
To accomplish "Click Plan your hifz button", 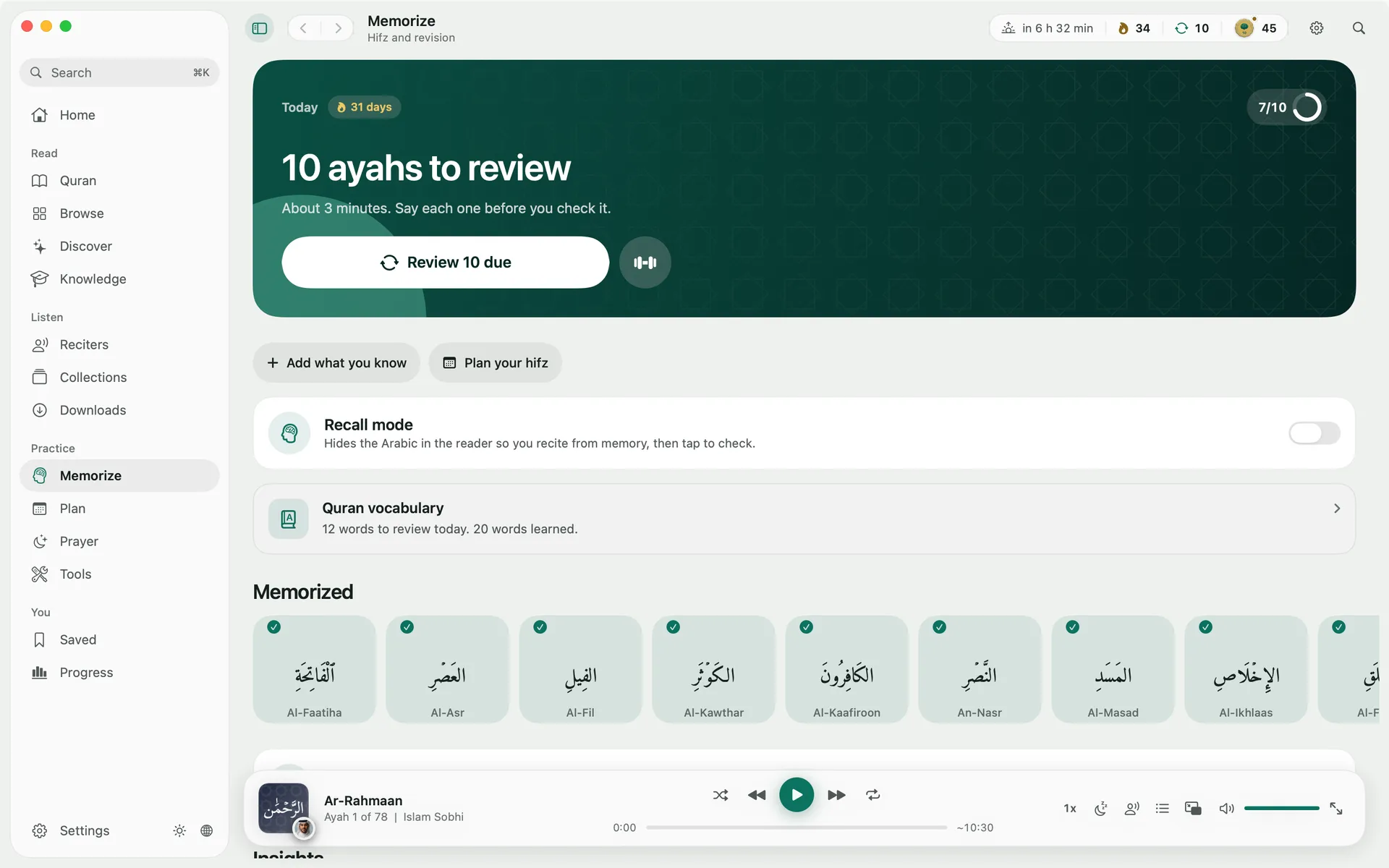I will click(495, 363).
